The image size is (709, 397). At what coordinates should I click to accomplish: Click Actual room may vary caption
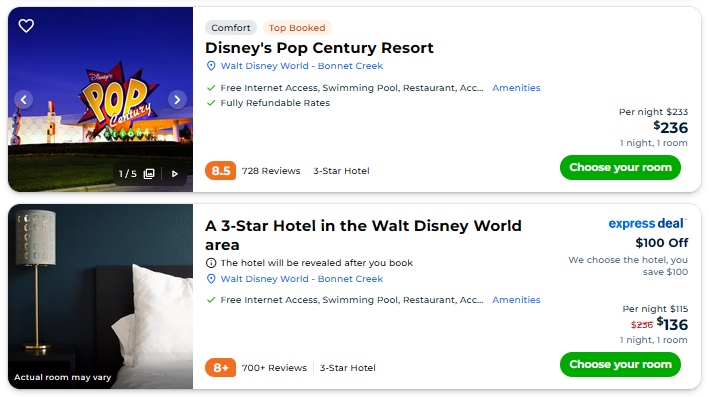[62, 377]
